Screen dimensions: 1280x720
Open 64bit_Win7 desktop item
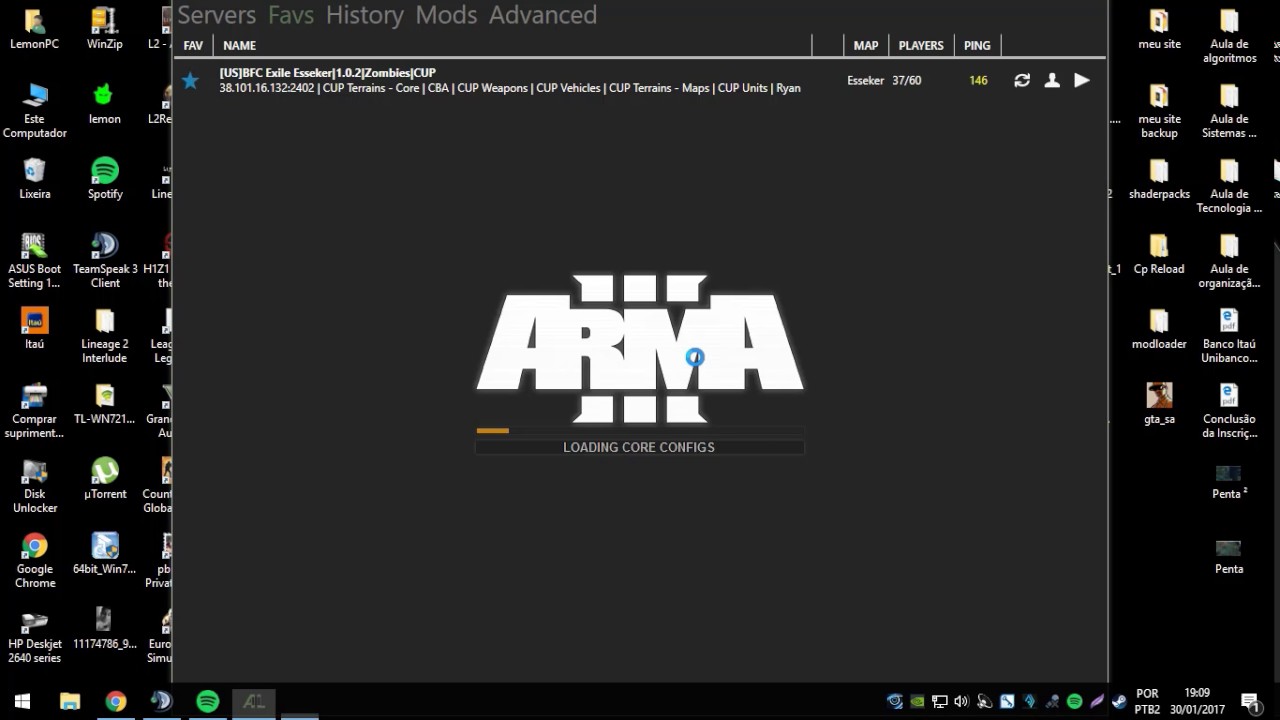click(x=105, y=554)
